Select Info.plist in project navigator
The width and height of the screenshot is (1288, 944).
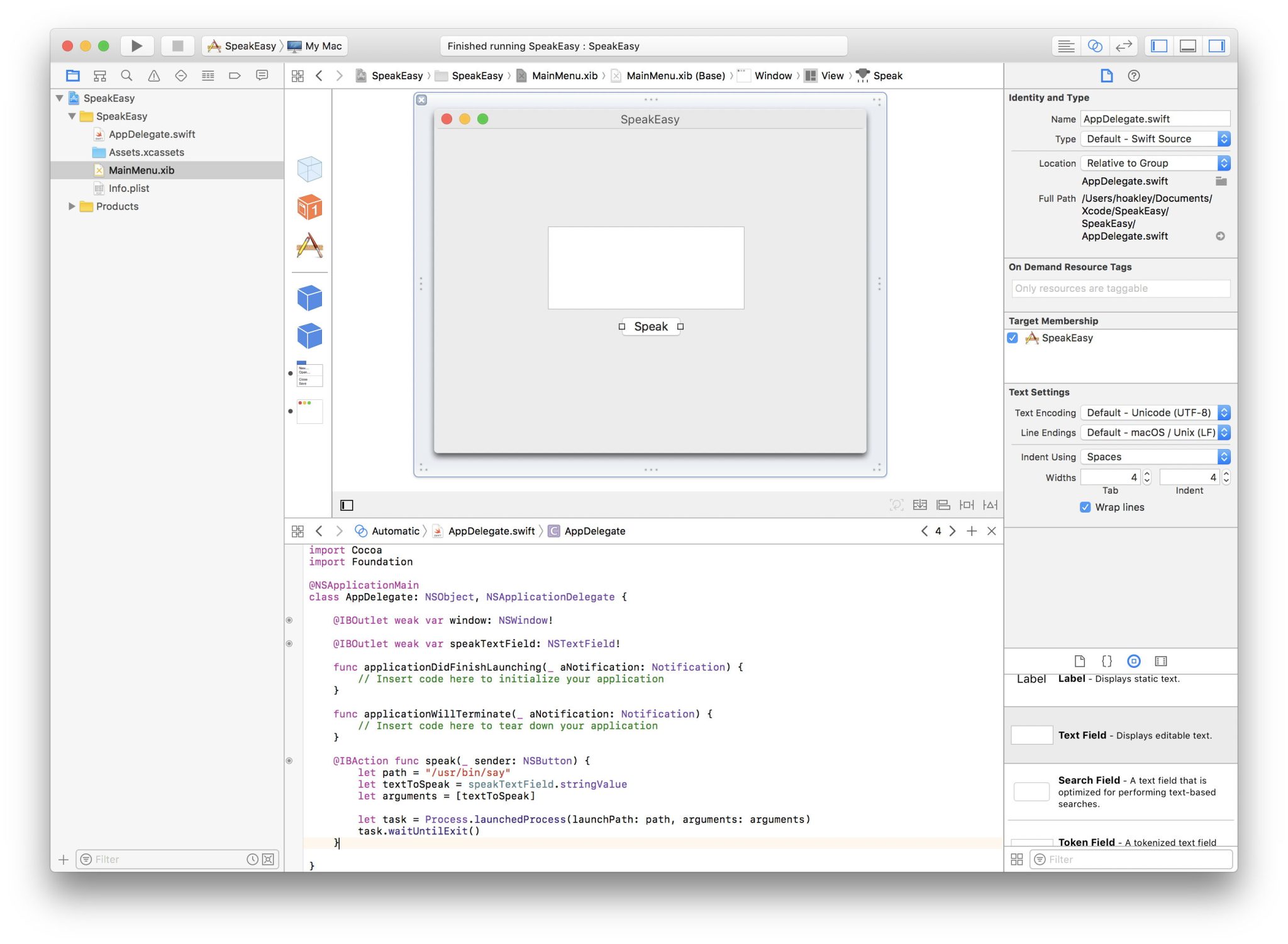129,188
